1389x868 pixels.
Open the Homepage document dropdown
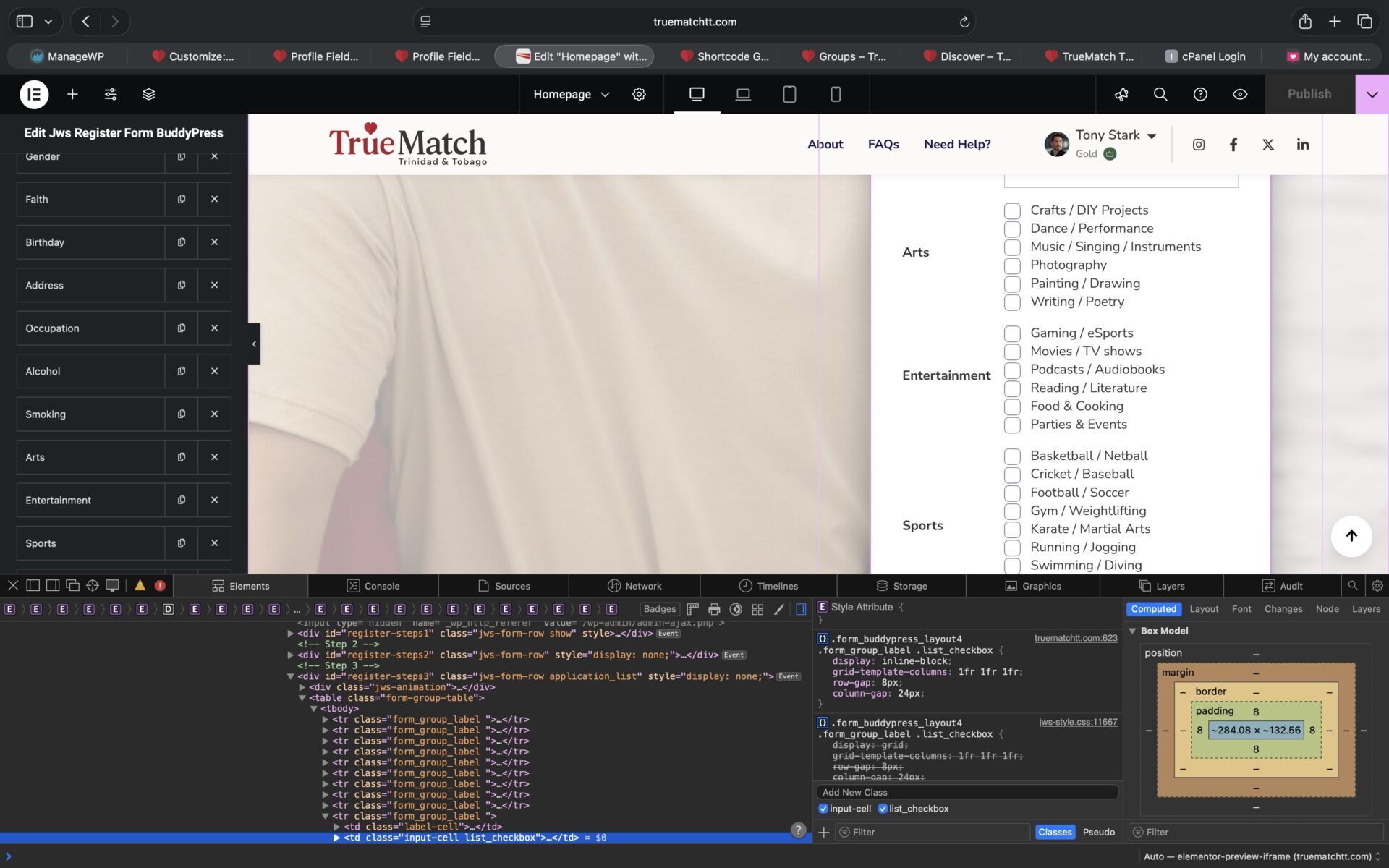tap(571, 94)
